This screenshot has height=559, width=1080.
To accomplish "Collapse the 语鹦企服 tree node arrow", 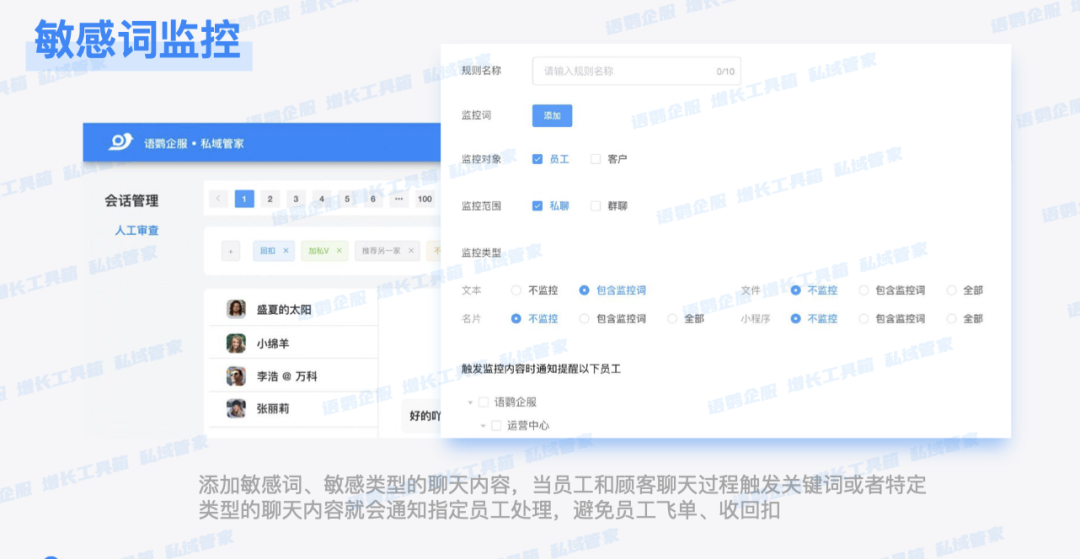I will [x=470, y=402].
